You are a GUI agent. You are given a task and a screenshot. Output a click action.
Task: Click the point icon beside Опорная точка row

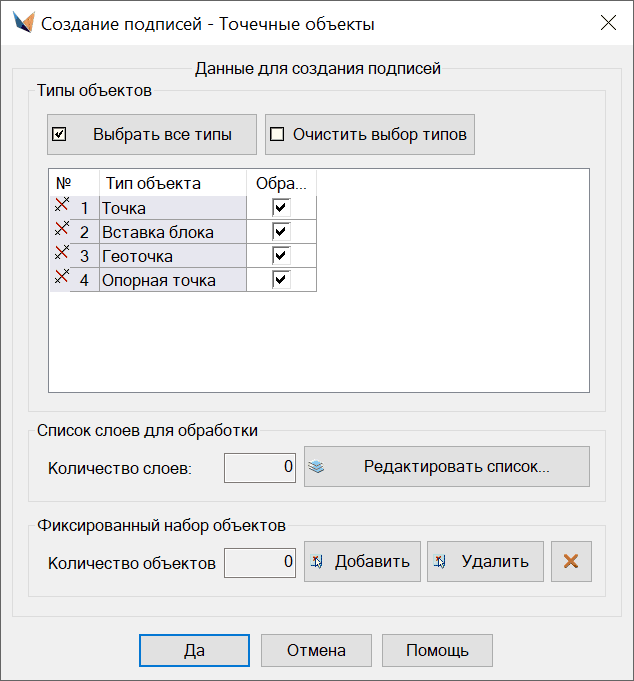point(62,276)
